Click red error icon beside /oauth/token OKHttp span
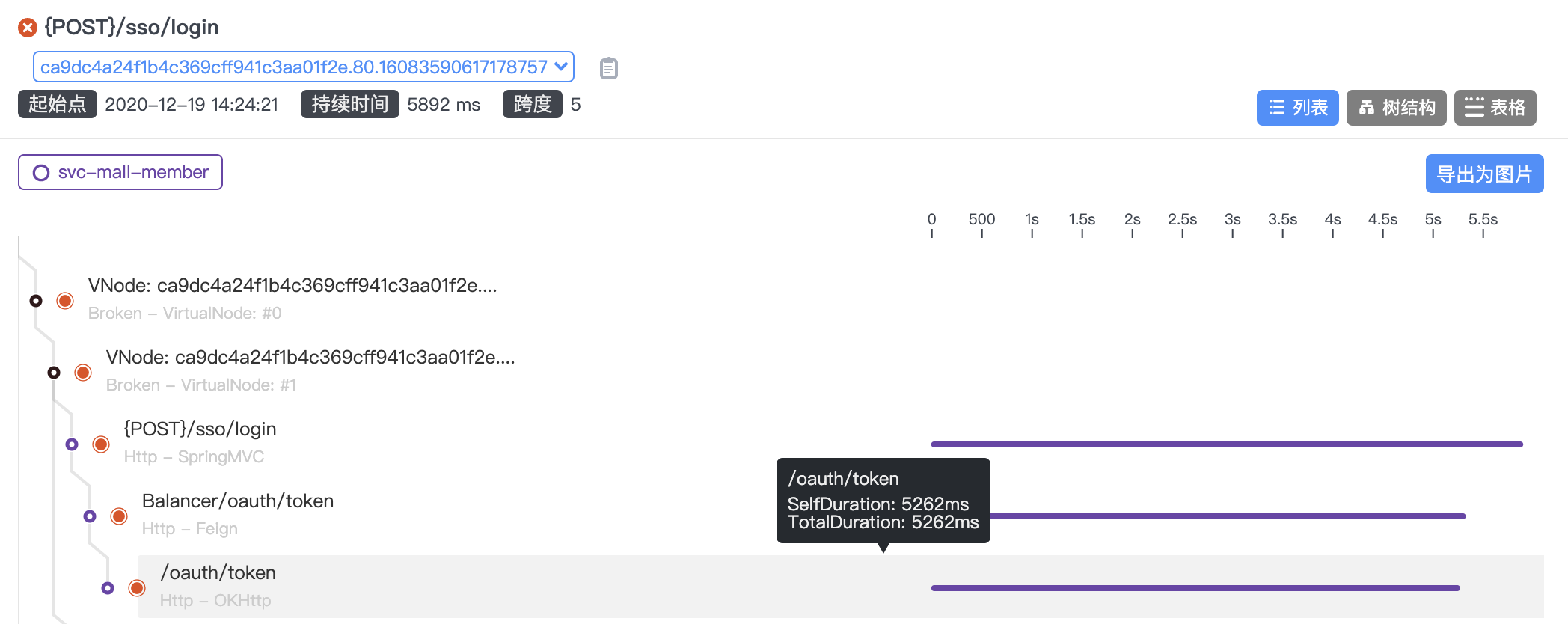The width and height of the screenshot is (1568, 633). point(137,588)
